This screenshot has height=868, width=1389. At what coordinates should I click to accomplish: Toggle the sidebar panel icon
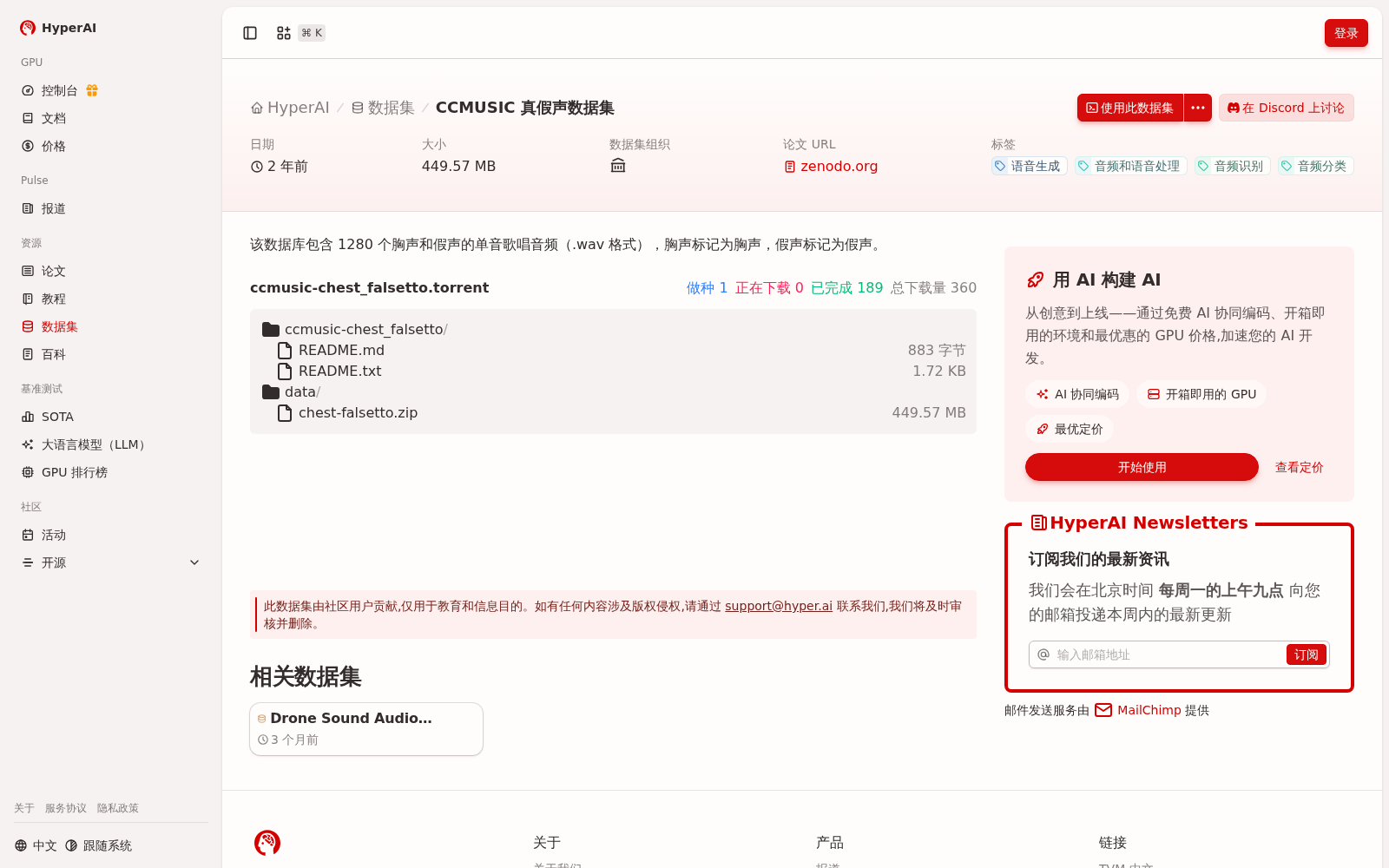click(250, 33)
